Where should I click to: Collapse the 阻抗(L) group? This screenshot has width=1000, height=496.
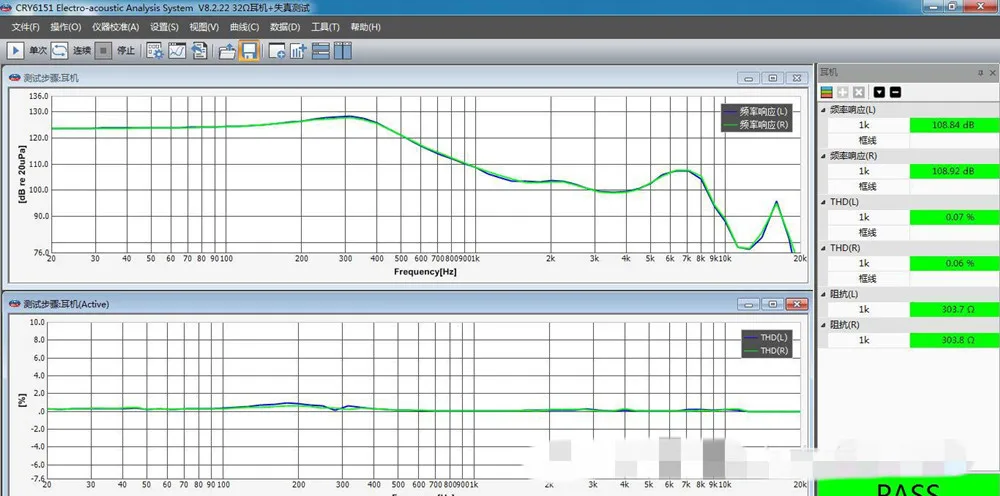tap(824, 294)
